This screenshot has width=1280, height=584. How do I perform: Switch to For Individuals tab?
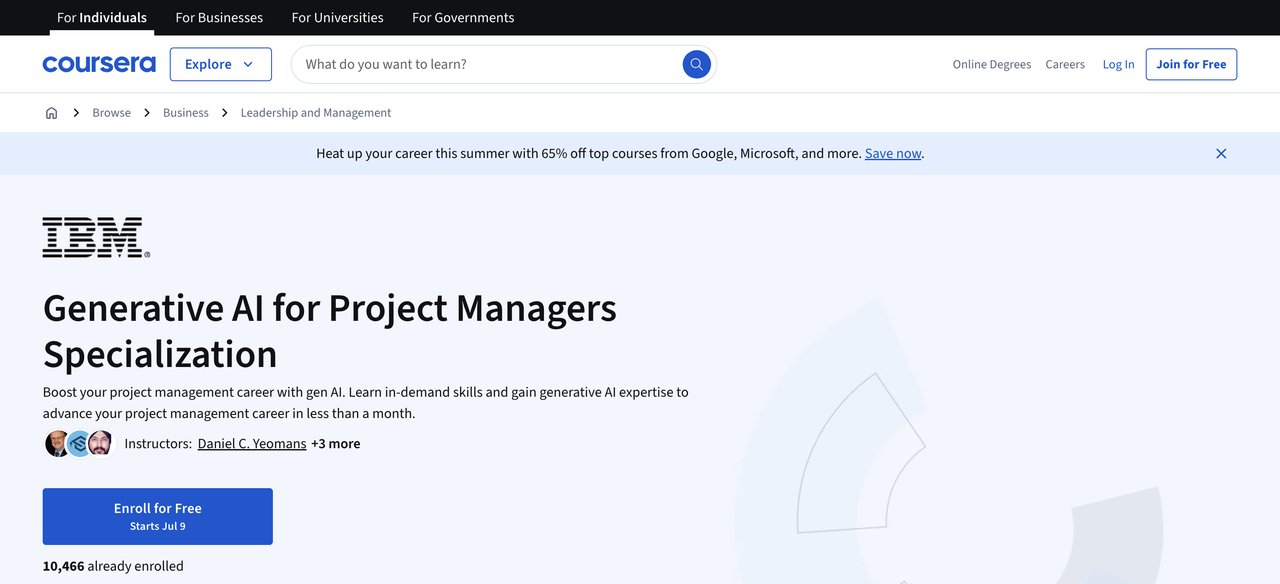102,17
